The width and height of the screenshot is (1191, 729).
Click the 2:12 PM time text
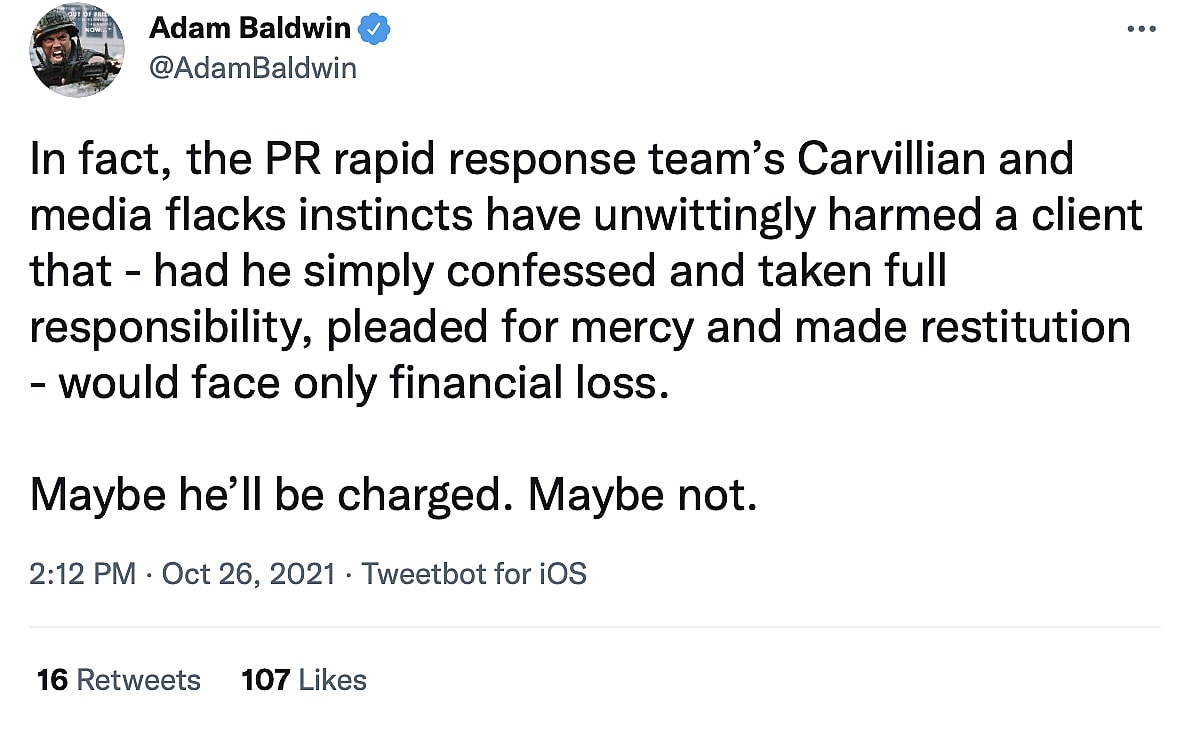82,574
